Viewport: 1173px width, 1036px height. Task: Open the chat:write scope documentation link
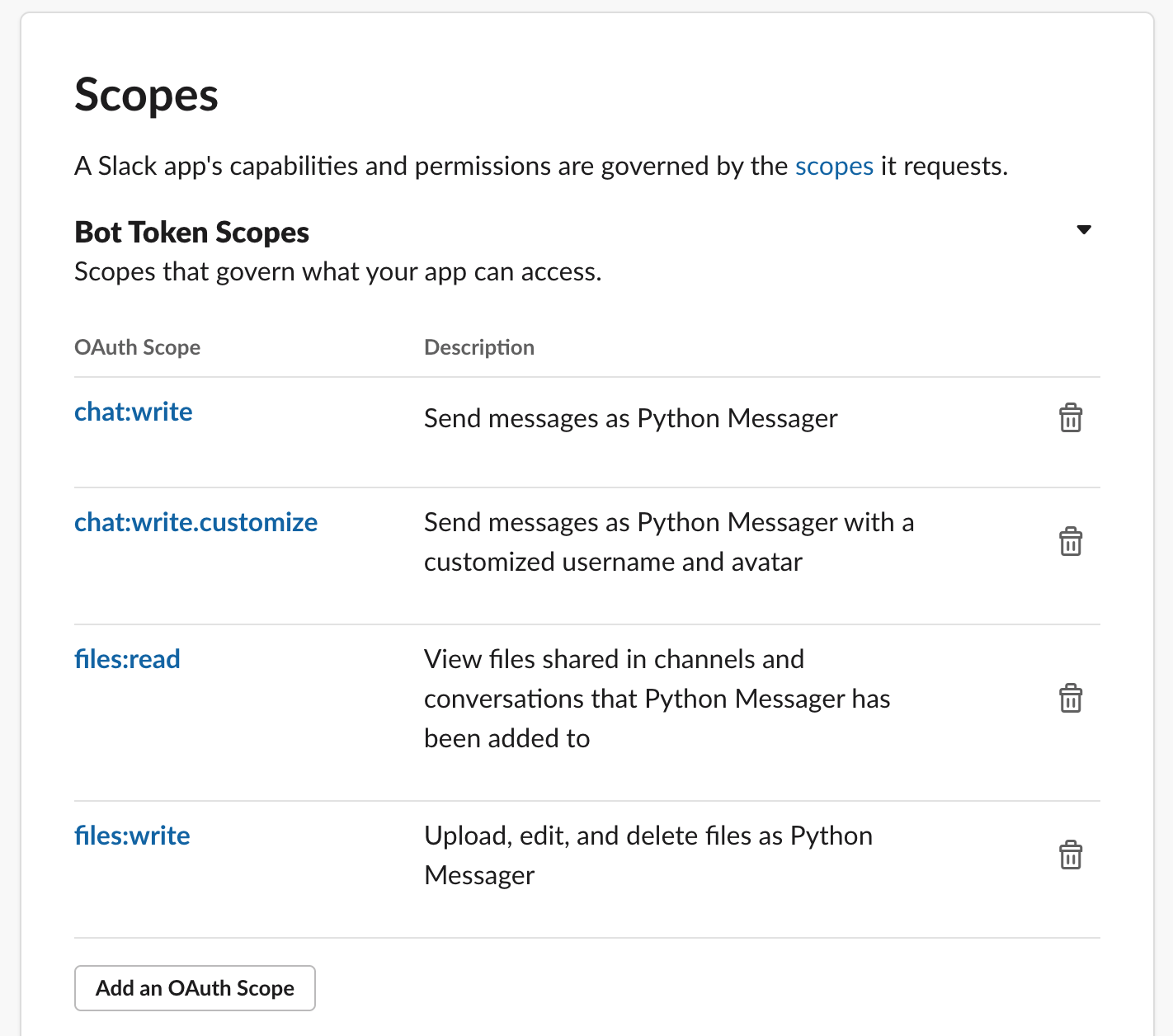coord(133,412)
